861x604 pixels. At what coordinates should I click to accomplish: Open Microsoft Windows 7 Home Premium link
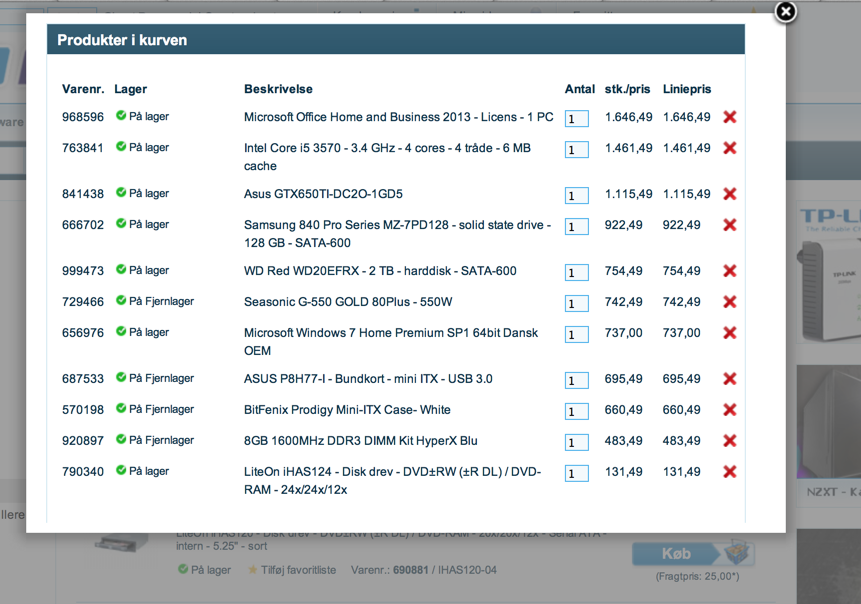(391, 342)
